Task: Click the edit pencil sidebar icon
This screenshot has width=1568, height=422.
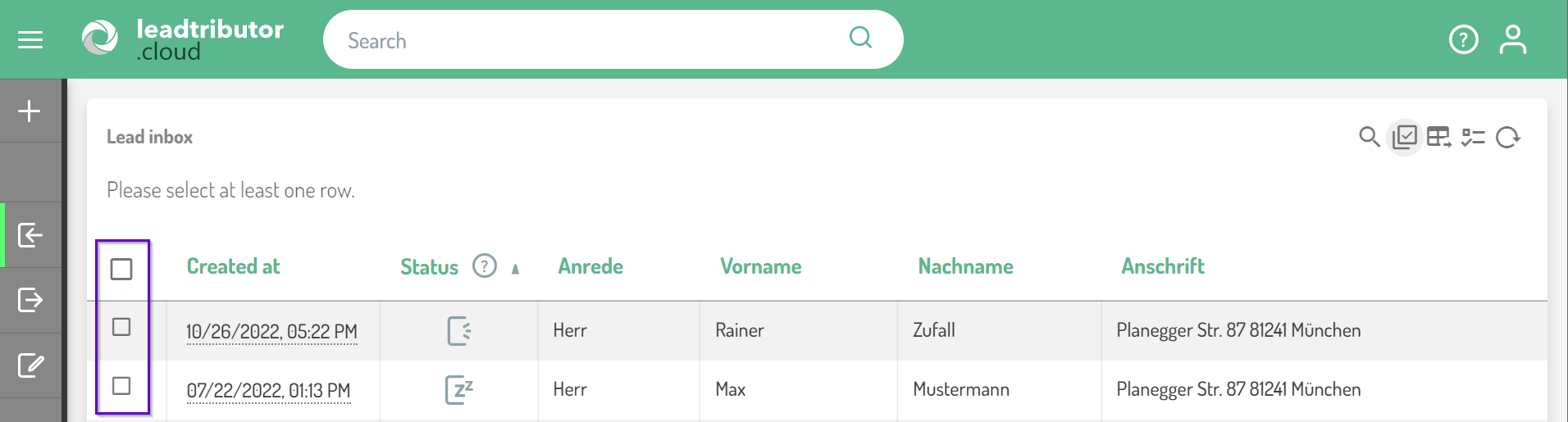Action: point(30,365)
